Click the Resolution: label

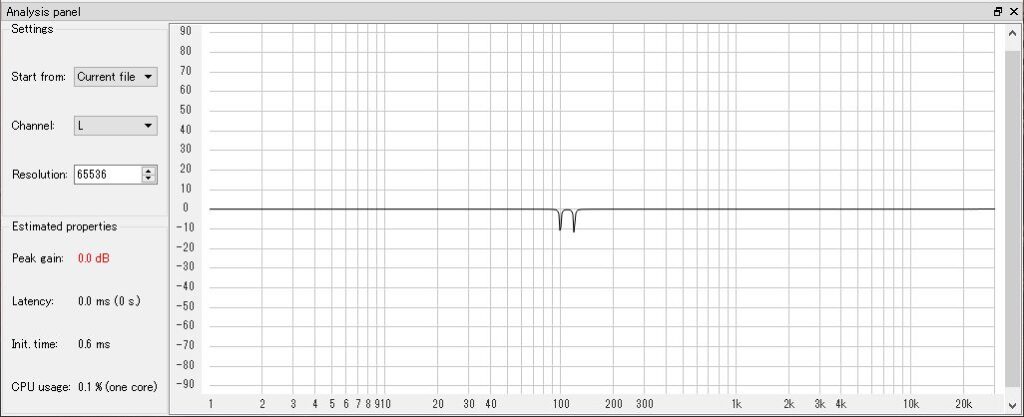click(40, 175)
